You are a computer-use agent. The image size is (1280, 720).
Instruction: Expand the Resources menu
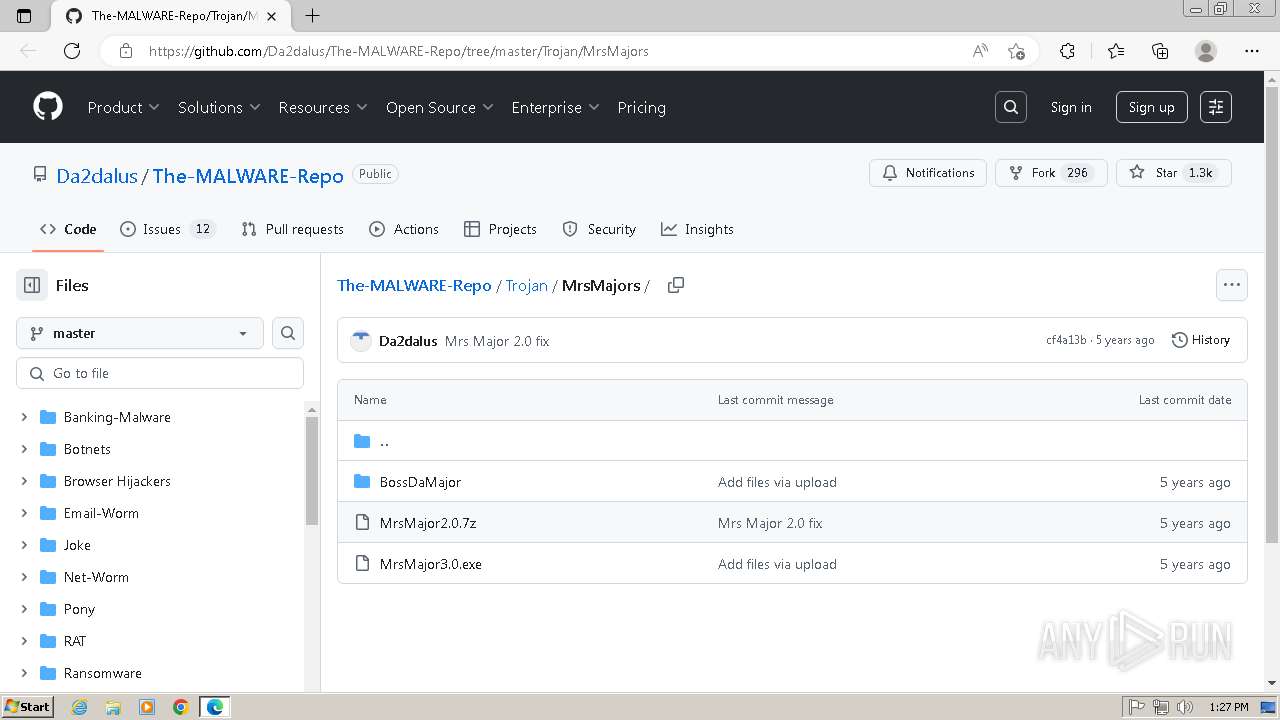(323, 107)
